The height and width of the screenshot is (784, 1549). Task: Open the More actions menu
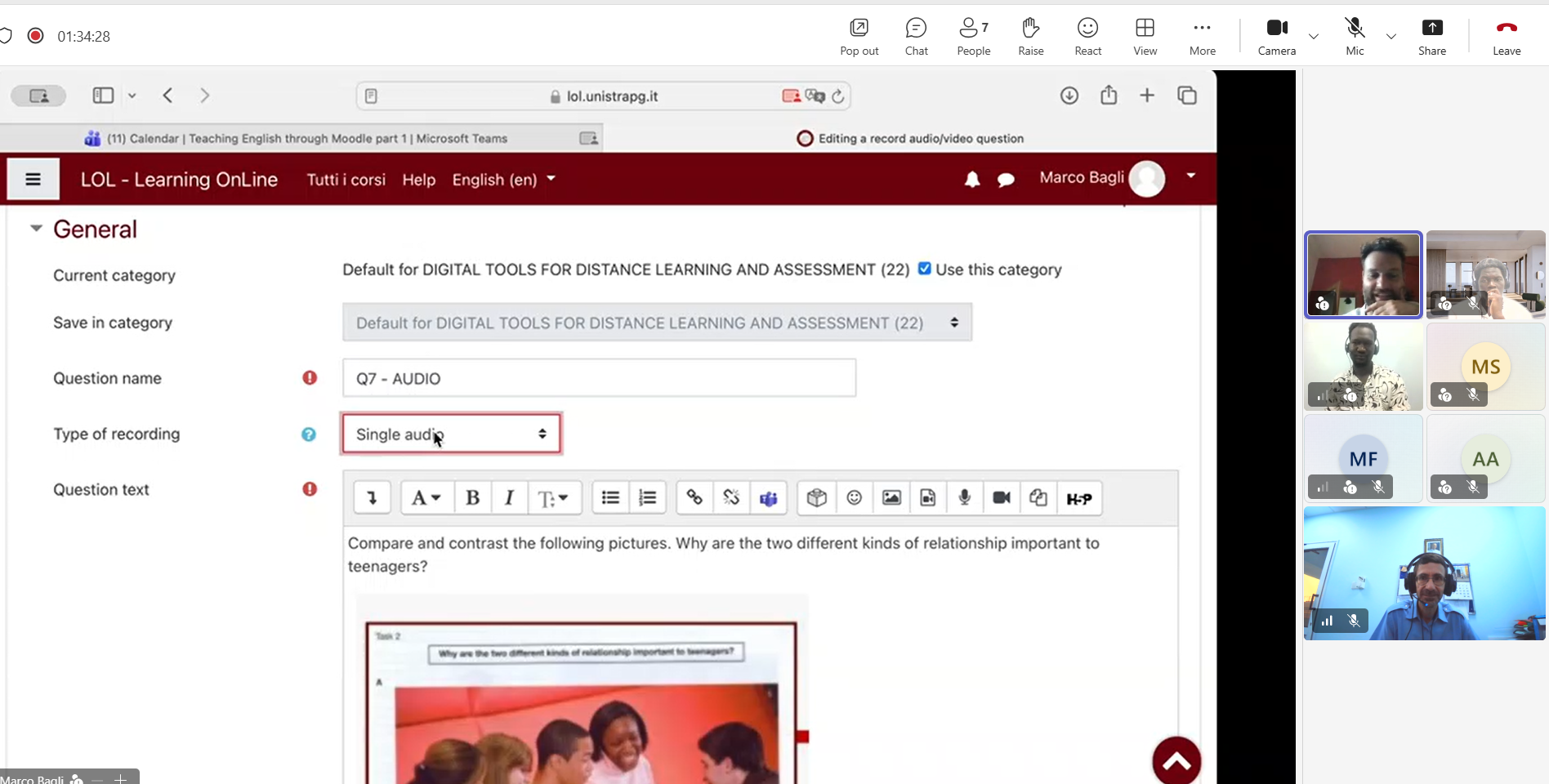[1202, 37]
